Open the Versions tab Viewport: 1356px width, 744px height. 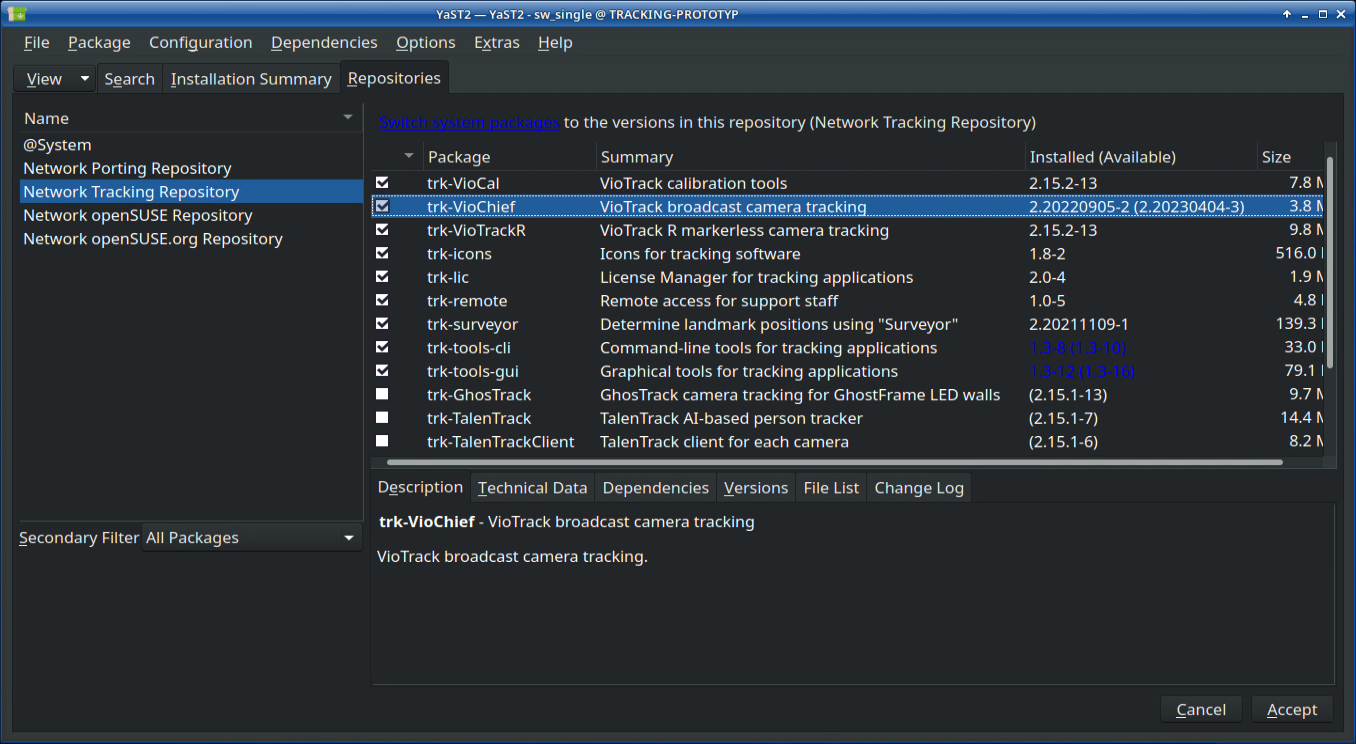(756, 488)
